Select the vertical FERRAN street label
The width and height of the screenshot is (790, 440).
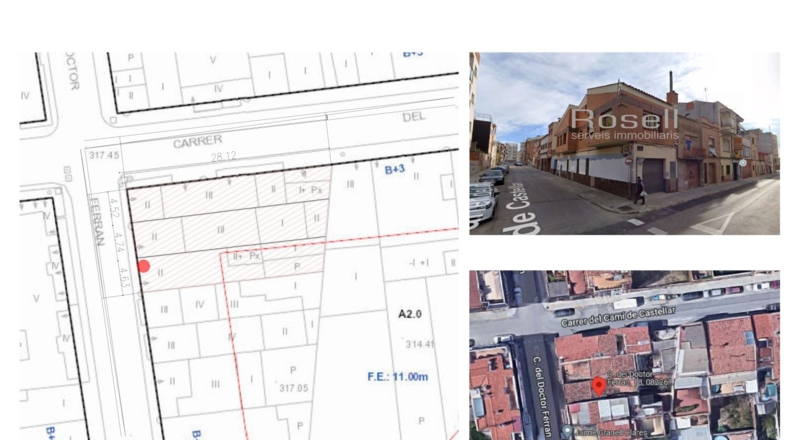[x=97, y=221]
